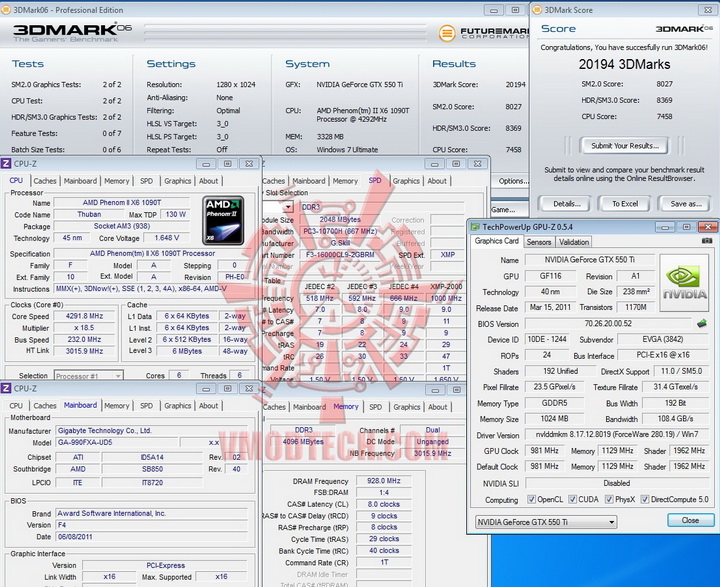Open Caches tab in top CPU-Z window
720x587 pixels.
click(x=45, y=181)
